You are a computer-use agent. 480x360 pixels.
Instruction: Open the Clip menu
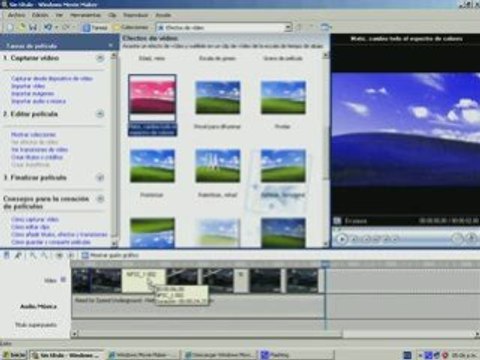point(112,15)
